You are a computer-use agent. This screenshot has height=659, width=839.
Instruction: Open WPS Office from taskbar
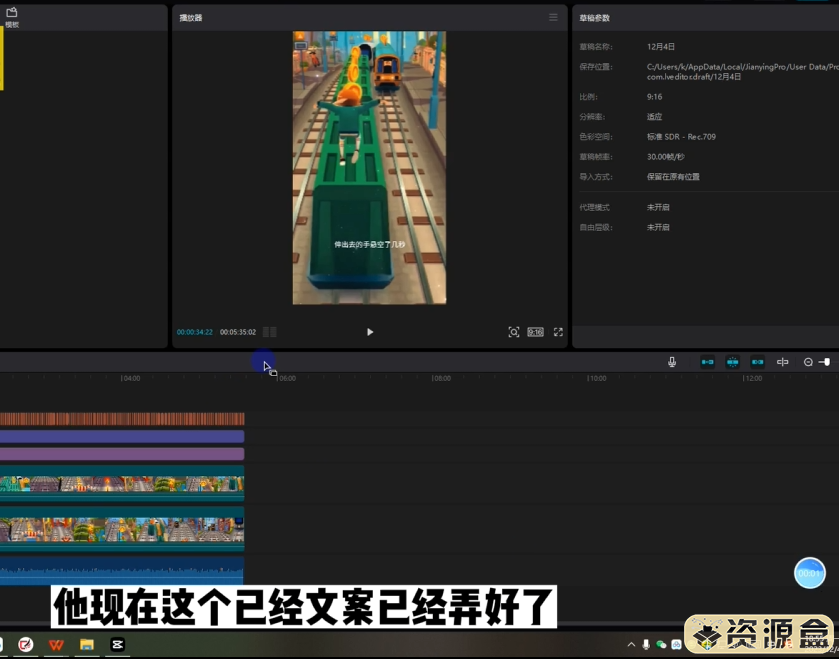point(56,645)
